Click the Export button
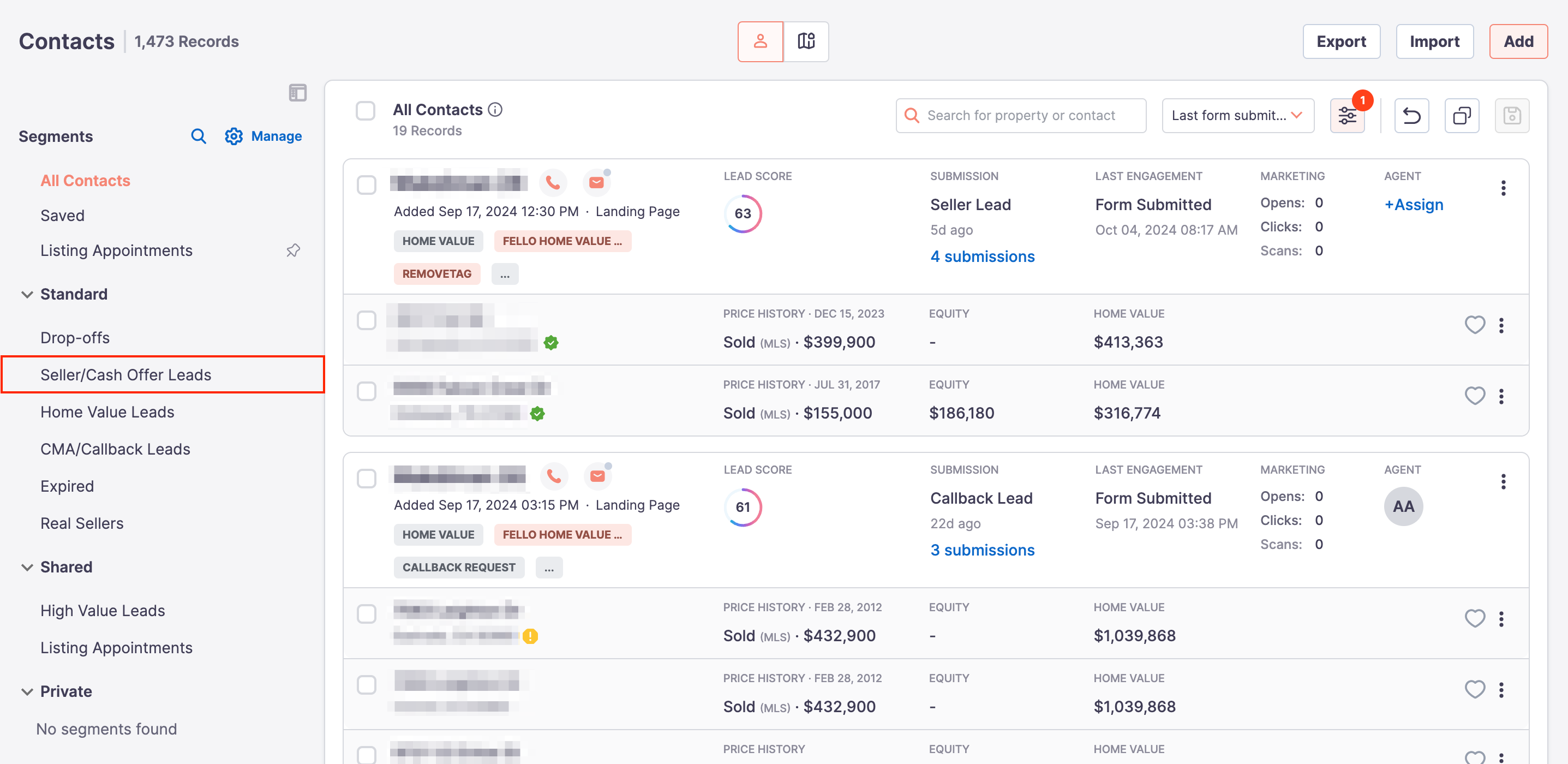Image resolution: width=1568 pixels, height=764 pixels. (x=1341, y=41)
